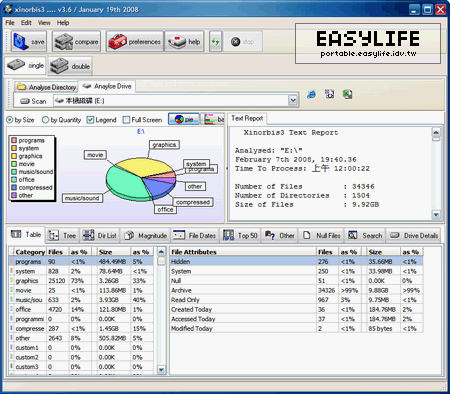Image resolution: width=450 pixels, height=394 pixels.
Task: Select the Hidden file attribute row
Action: [x=297, y=262]
